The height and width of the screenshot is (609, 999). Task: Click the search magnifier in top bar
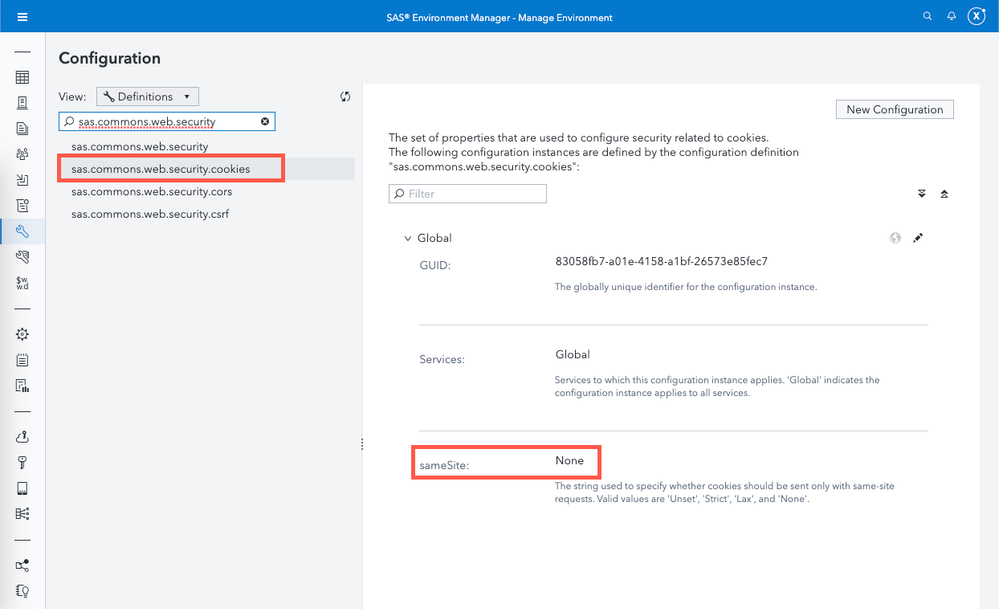coord(927,17)
